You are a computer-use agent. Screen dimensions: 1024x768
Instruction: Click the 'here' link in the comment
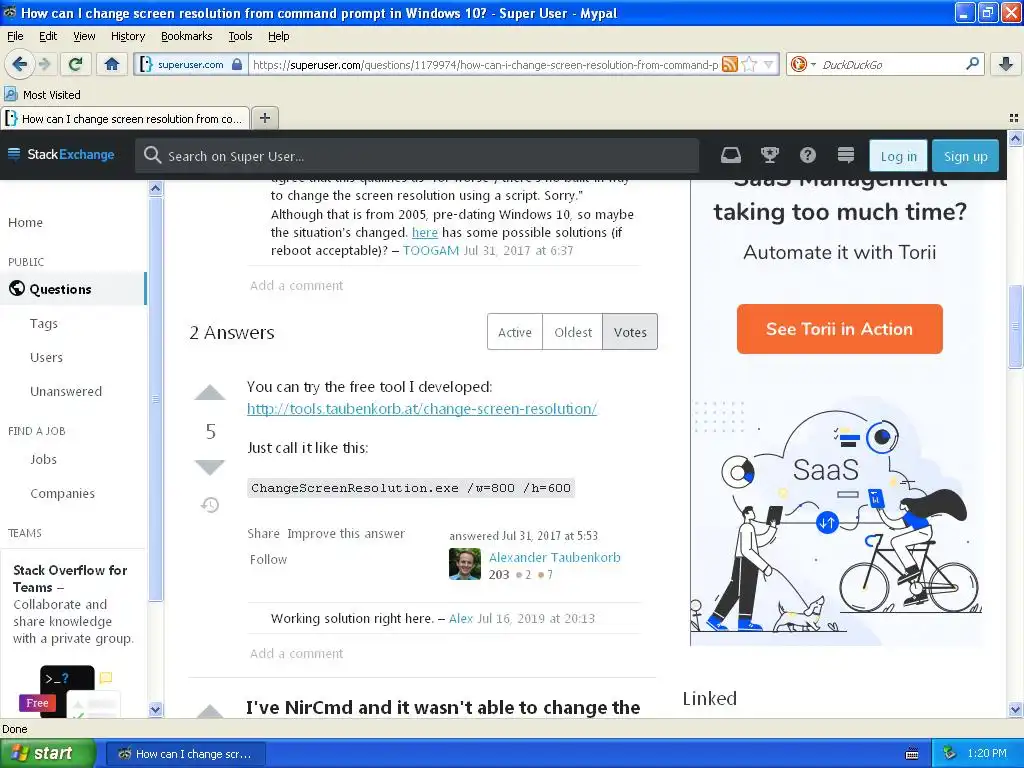coord(424,232)
